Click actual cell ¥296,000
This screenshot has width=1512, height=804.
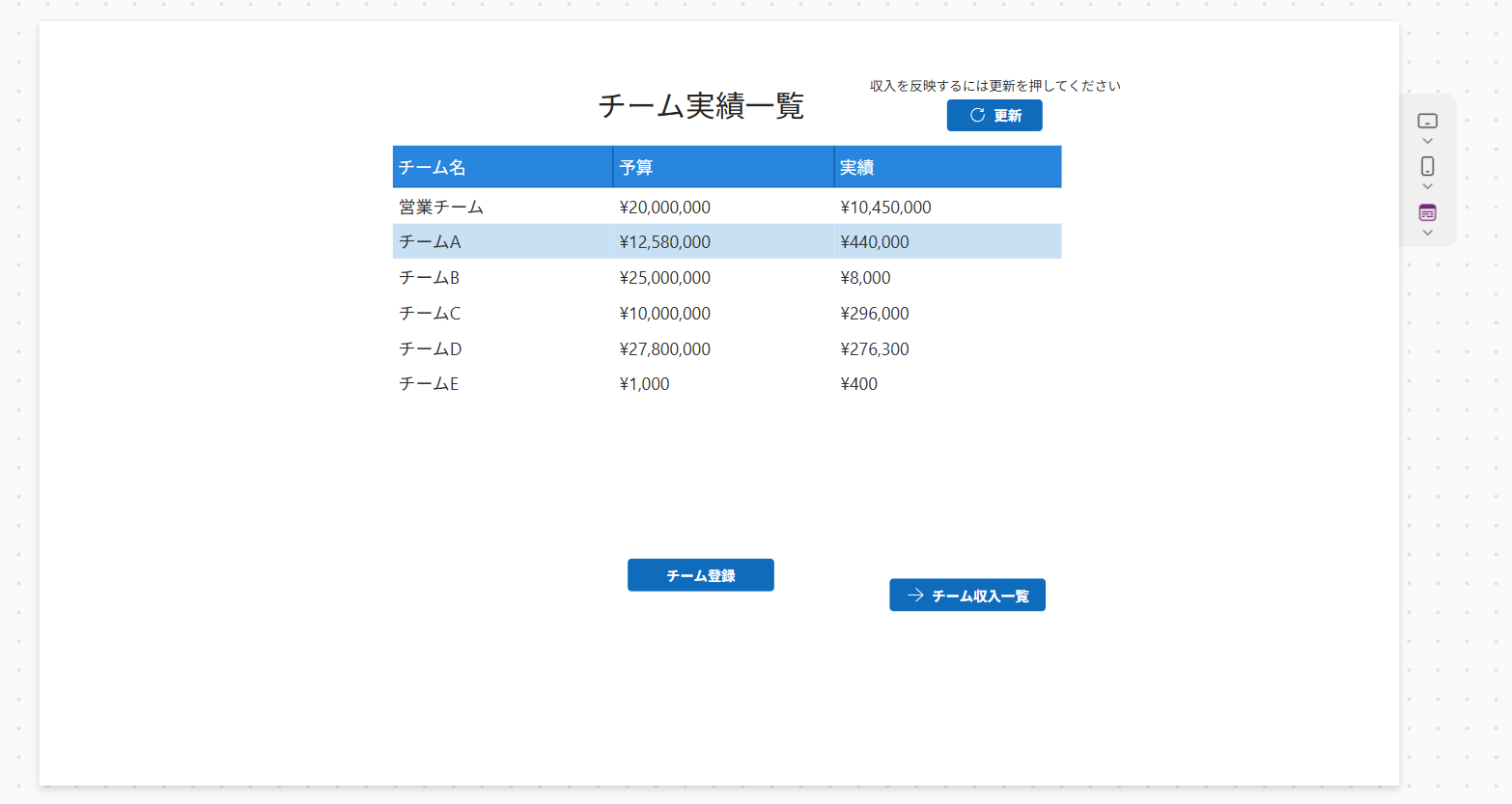tap(875, 314)
